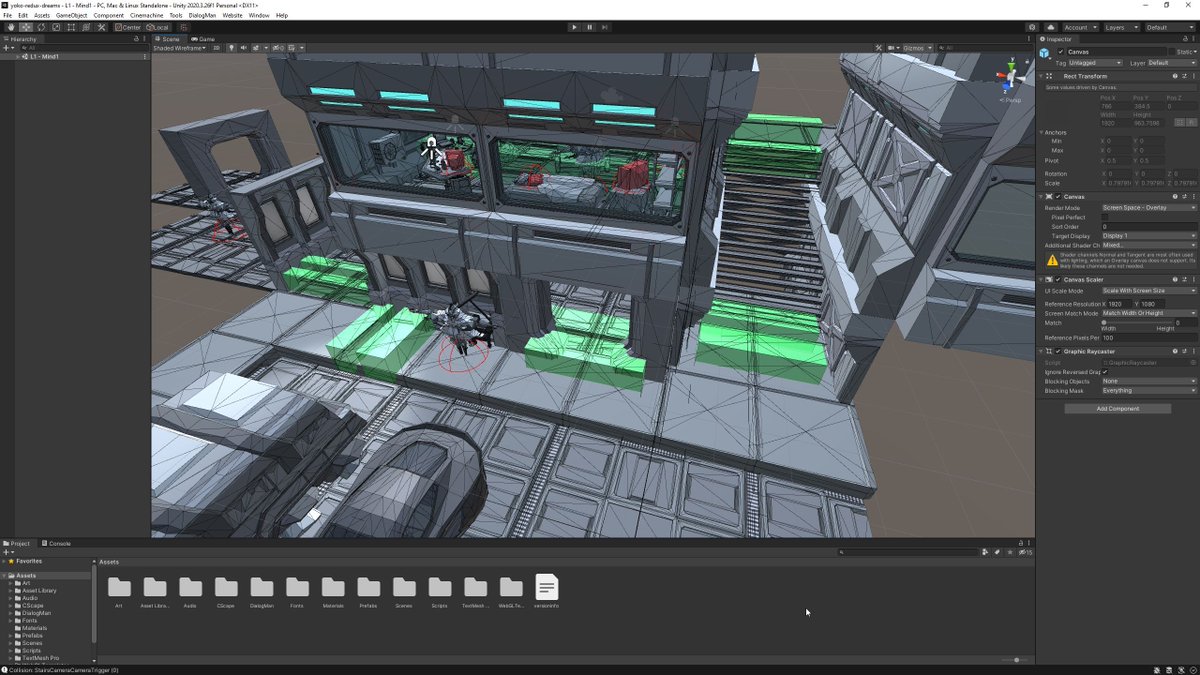The height and width of the screenshot is (675, 1200).
Task: Open Graphic Raycaster preset settings icon
Action: [1185, 352]
